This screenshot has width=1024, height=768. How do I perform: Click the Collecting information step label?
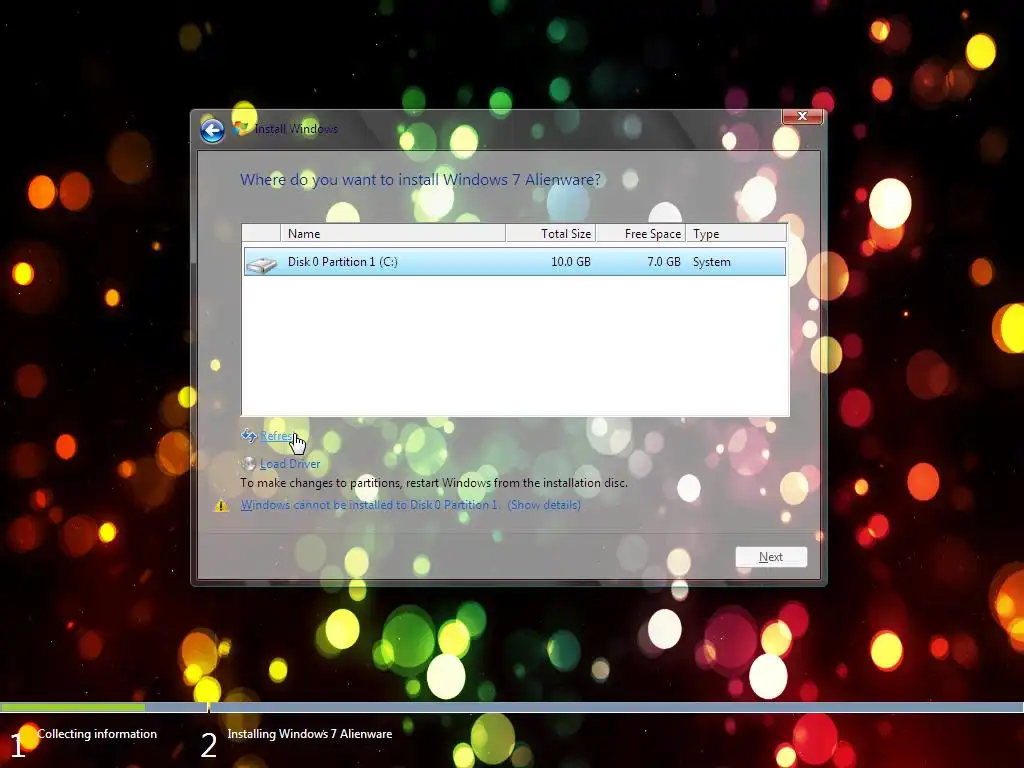(97, 734)
